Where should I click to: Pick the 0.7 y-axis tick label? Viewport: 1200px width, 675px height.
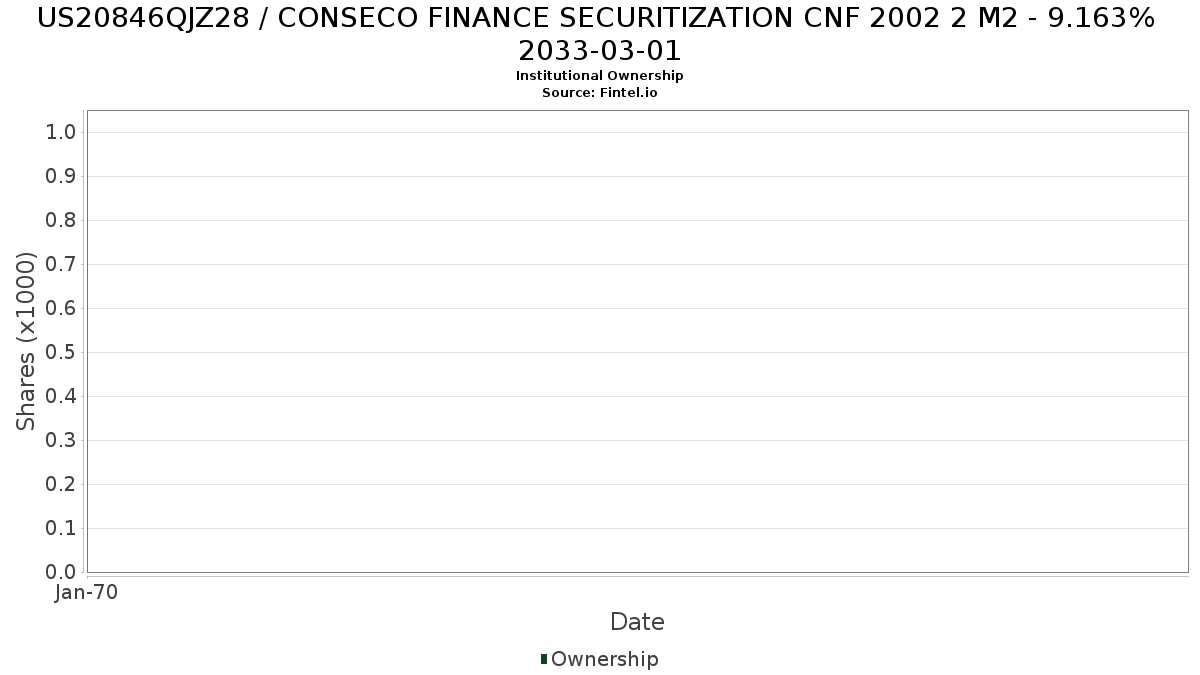(x=61, y=265)
